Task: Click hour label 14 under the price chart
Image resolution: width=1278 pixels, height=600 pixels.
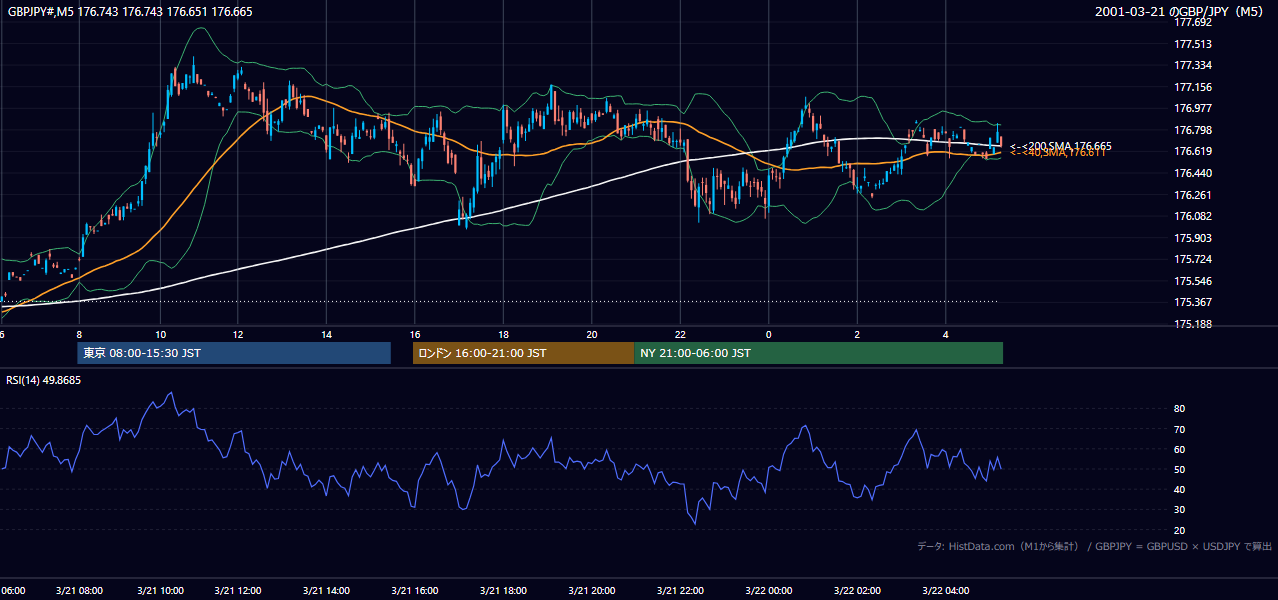Action: (x=326, y=335)
